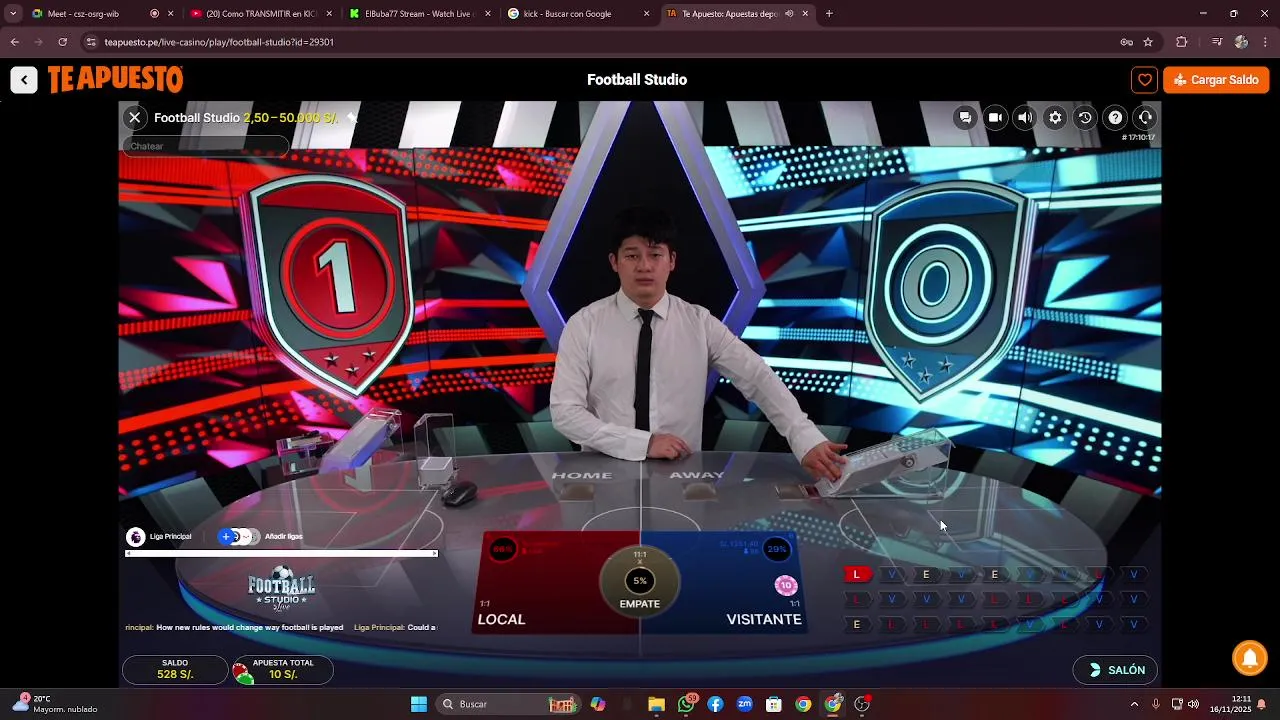This screenshot has height=720, width=1280.
Task: Open Zoom from taskbar
Action: (745, 704)
